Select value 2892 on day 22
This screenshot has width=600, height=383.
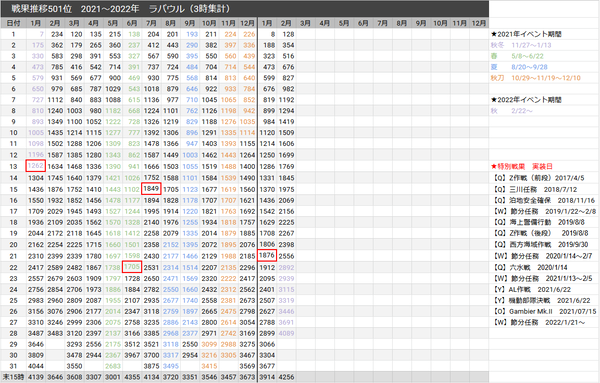pos(286,267)
